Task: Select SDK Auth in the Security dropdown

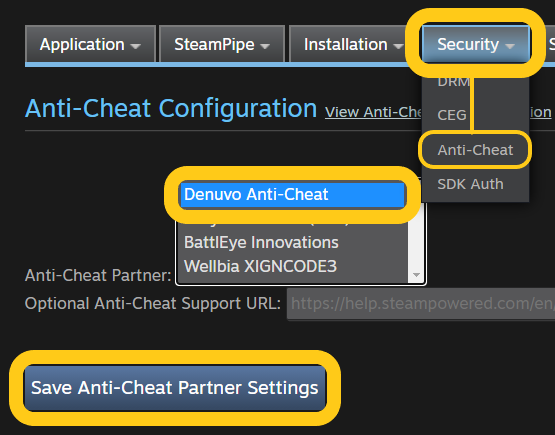Action: pyautogui.click(x=470, y=184)
